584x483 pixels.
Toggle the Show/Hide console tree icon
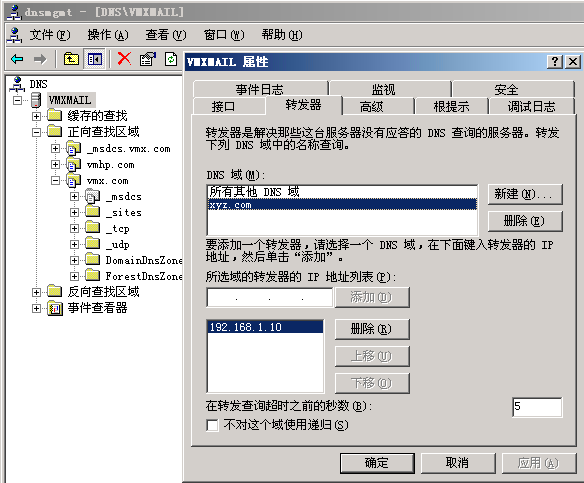95,59
